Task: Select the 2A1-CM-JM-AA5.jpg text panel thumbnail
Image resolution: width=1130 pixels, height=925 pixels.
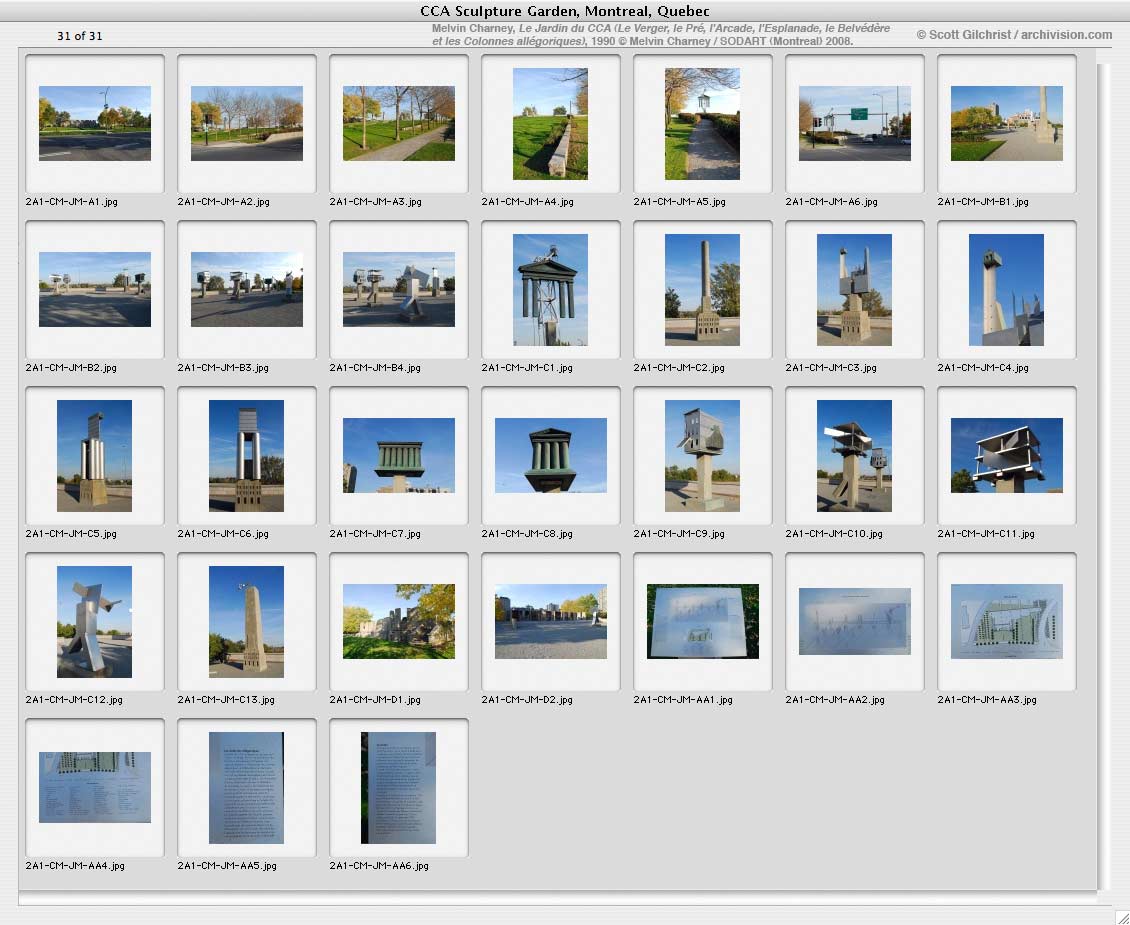Action: coord(246,787)
